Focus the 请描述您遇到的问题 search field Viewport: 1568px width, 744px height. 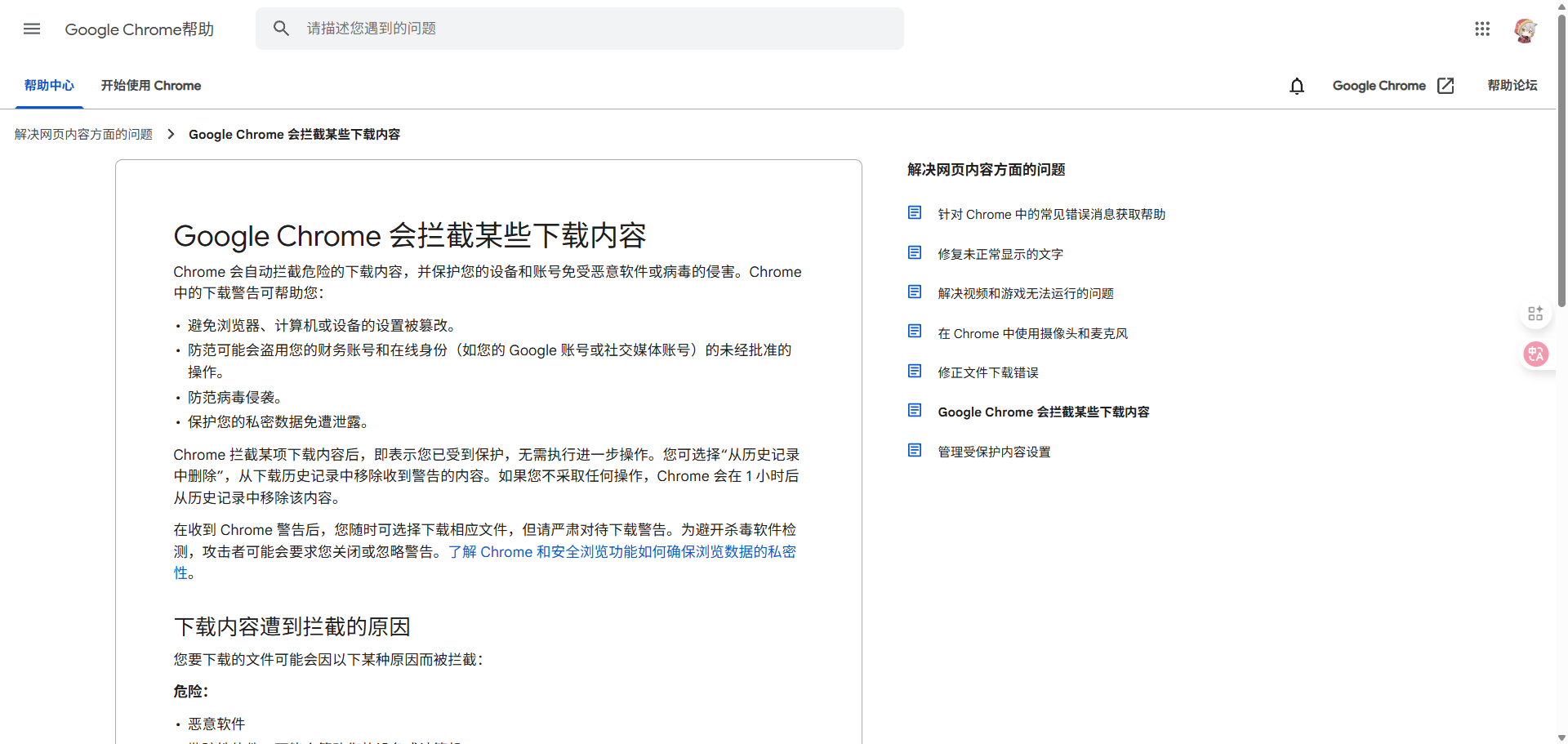pos(580,29)
